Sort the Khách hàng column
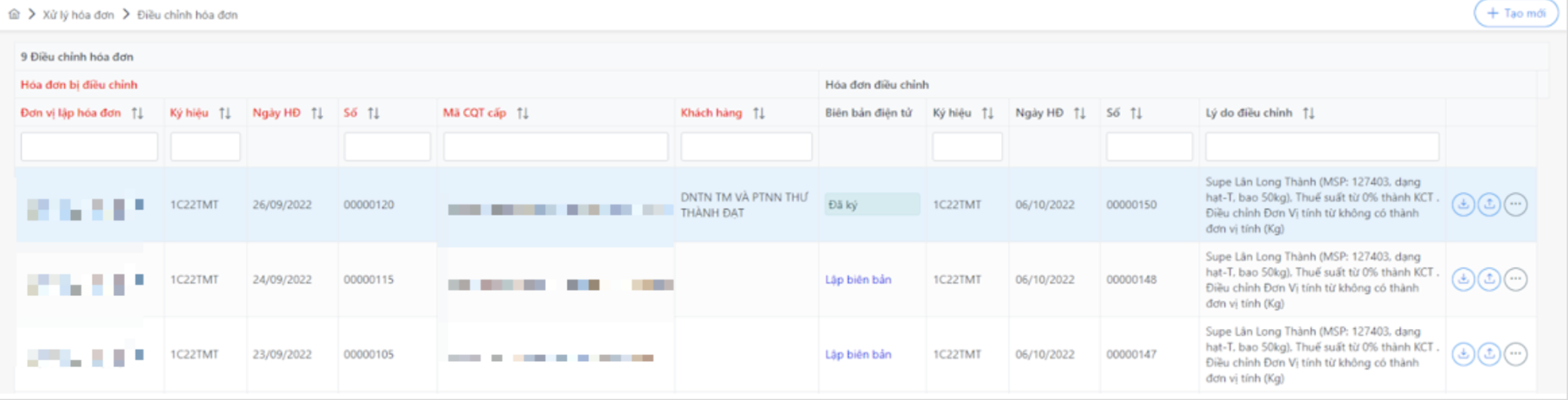Viewport: 1568px width, 400px height. pyautogui.click(x=759, y=113)
